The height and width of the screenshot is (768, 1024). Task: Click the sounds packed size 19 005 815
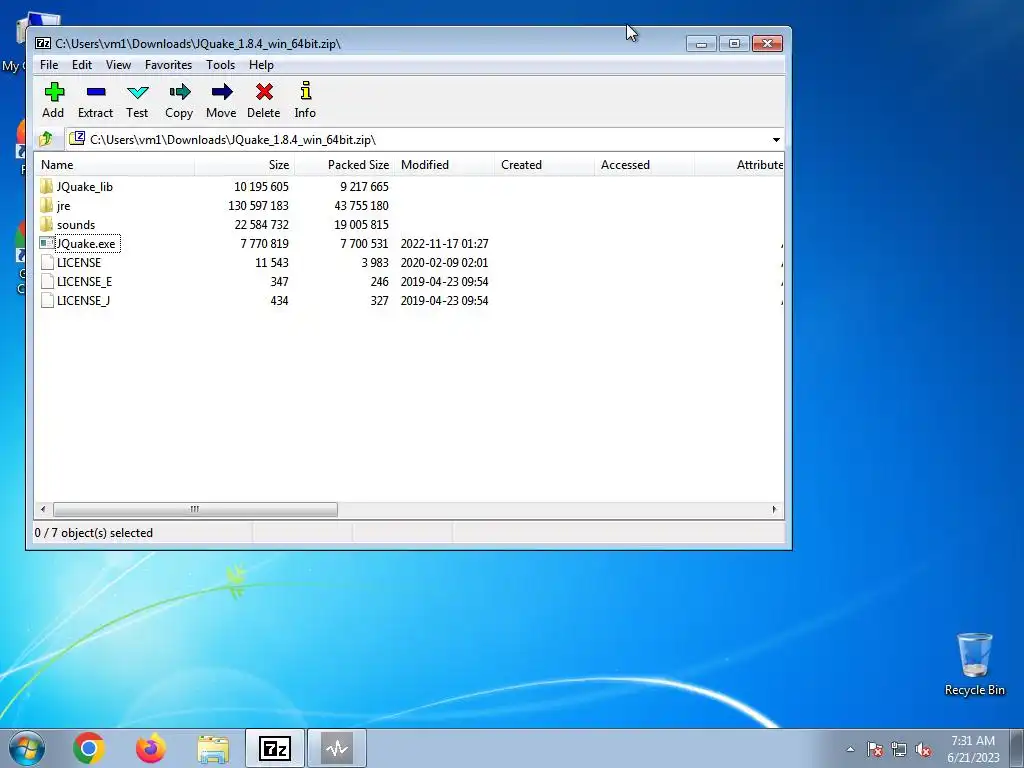pyautogui.click(x=361, y=225)
